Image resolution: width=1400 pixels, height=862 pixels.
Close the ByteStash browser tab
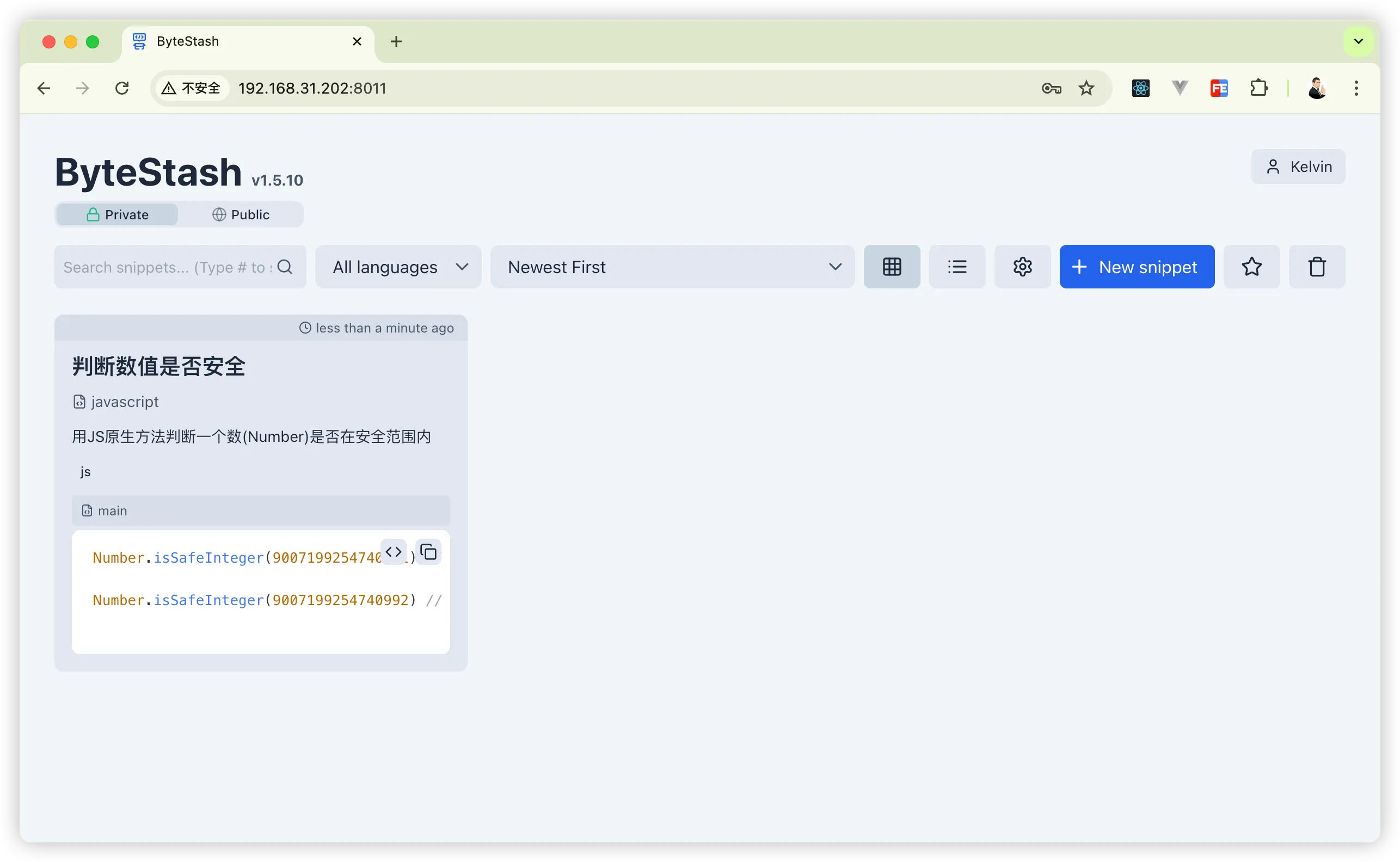[x=357, y=41]
